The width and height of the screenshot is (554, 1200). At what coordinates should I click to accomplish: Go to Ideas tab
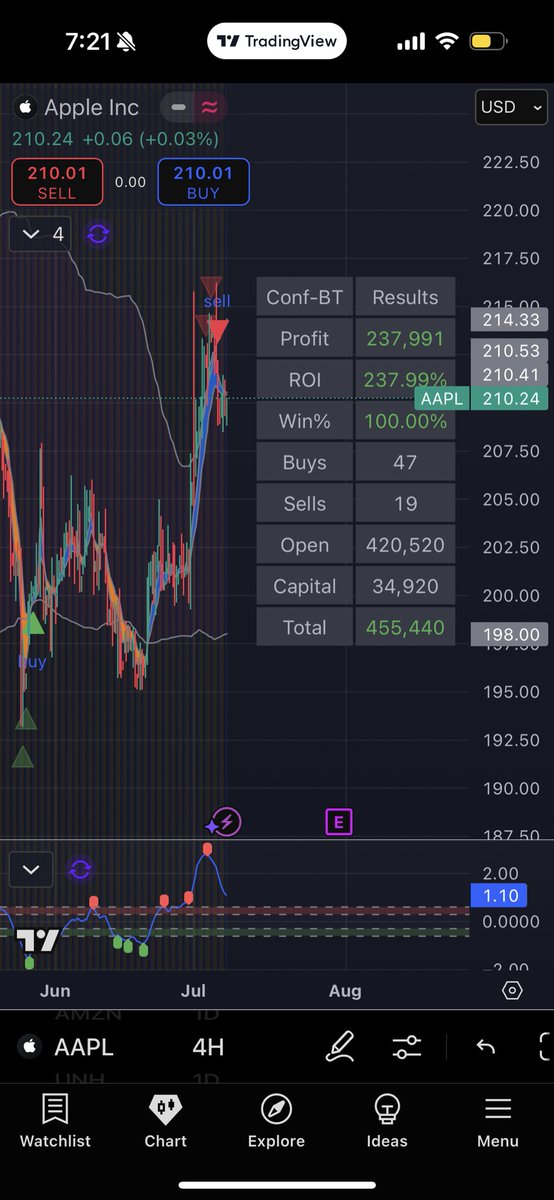[387, 1121]
